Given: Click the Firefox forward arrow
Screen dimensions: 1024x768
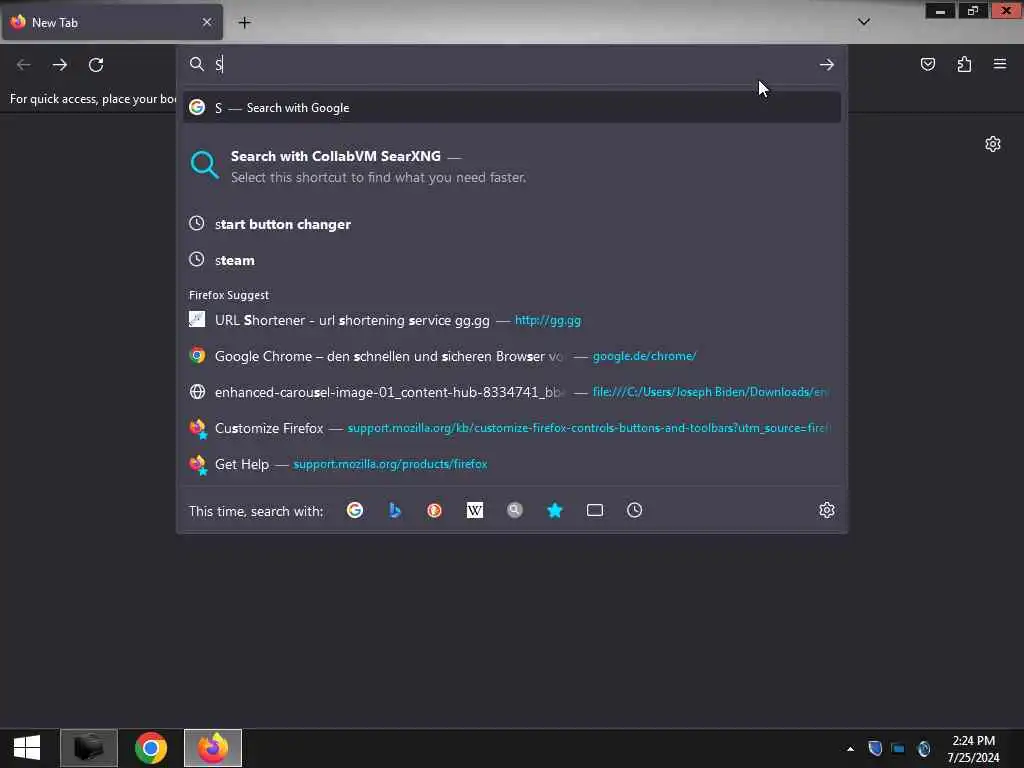Looking at the screenshot, I should tap(59, 65).
